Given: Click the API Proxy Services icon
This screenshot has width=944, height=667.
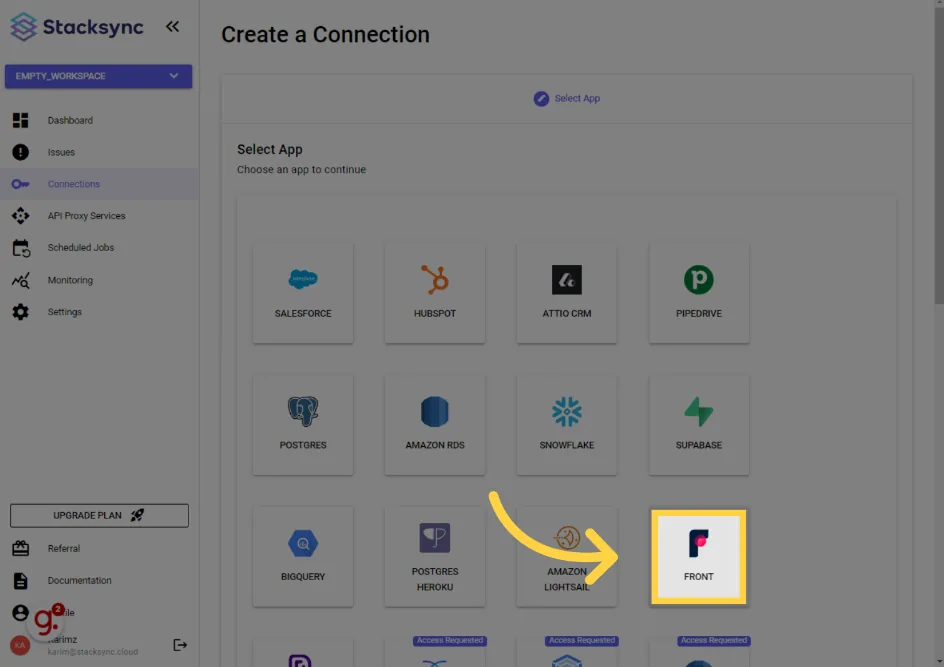Looking at the screenshot, I should [x=20, y=216].
